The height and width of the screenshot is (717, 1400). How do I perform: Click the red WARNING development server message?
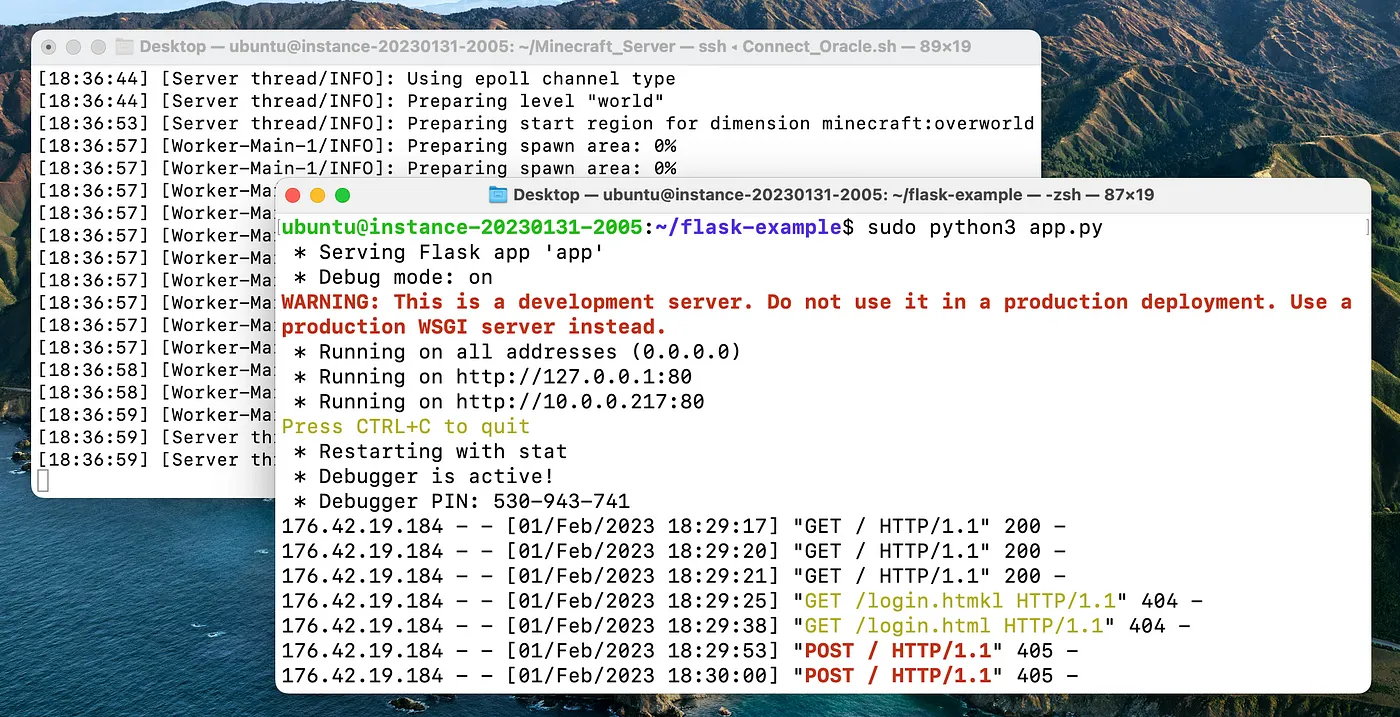(x=817, y=314)
